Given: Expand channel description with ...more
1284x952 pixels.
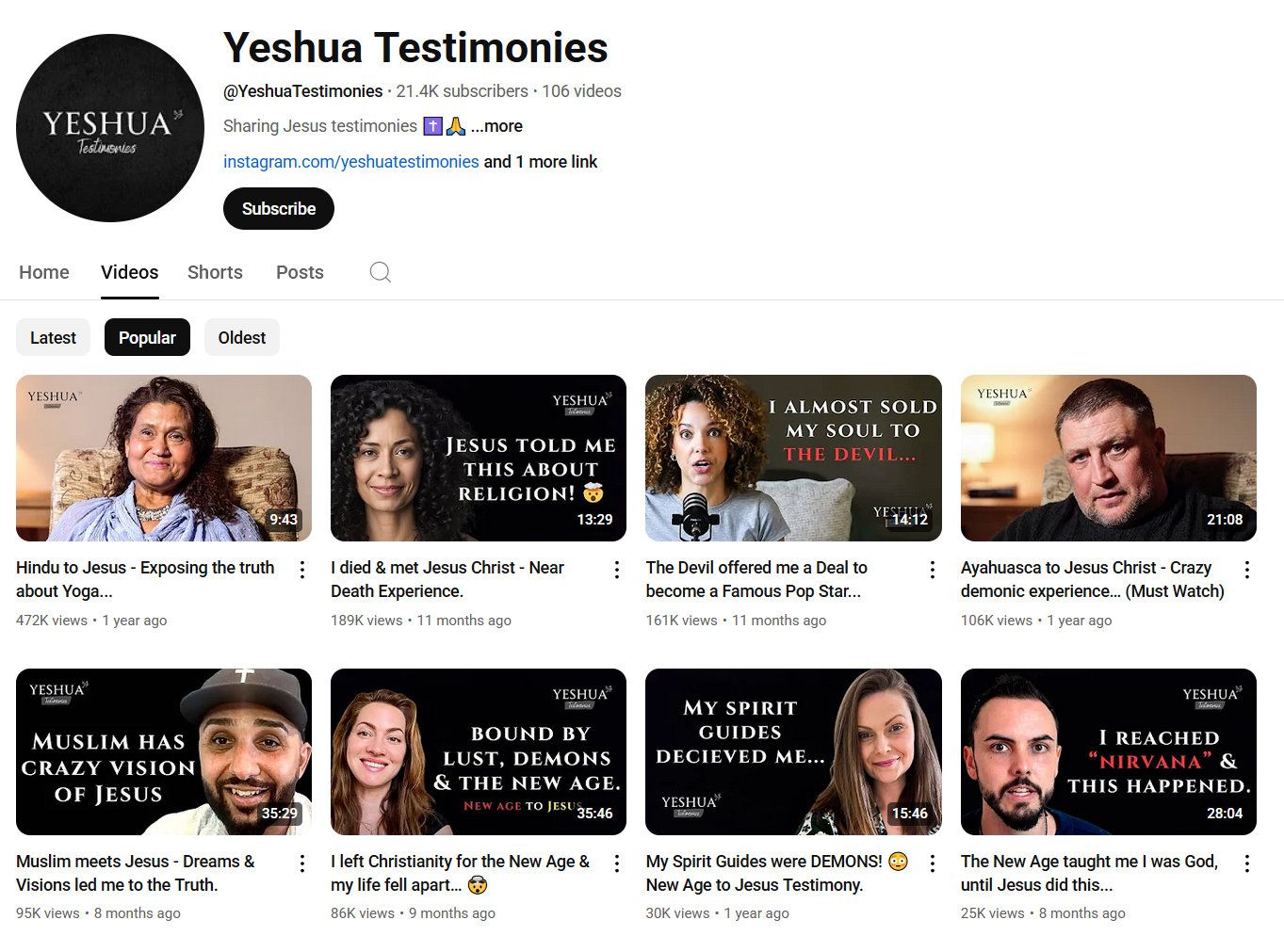Looking at the screenshot, I should click(x=496, y=126).
